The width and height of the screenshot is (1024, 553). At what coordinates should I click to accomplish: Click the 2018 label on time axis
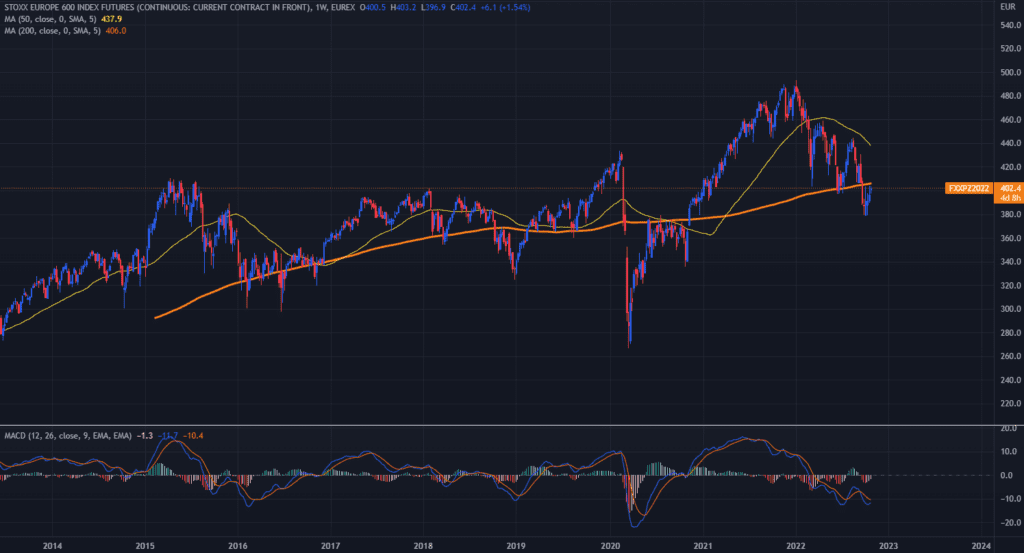(x=423, y=545)
